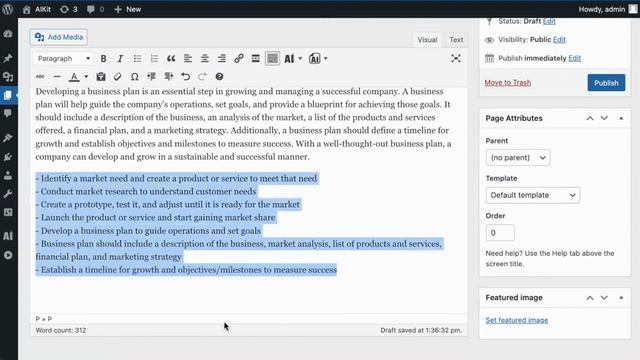Open the AI text tools menu
This screenshot has width=640, height=360.
[x=293, y=59]
